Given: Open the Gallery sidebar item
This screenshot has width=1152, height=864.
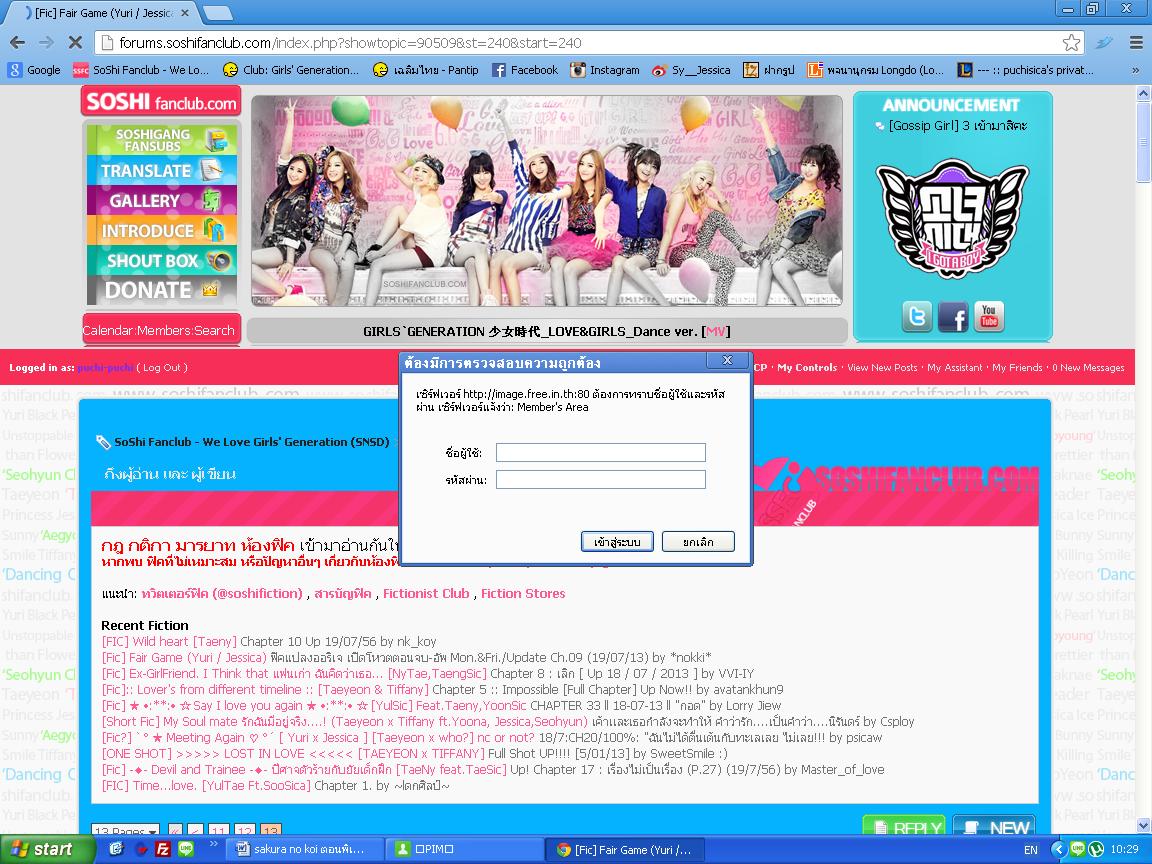Looking at the screenshot, I should (x=162, y=200).
